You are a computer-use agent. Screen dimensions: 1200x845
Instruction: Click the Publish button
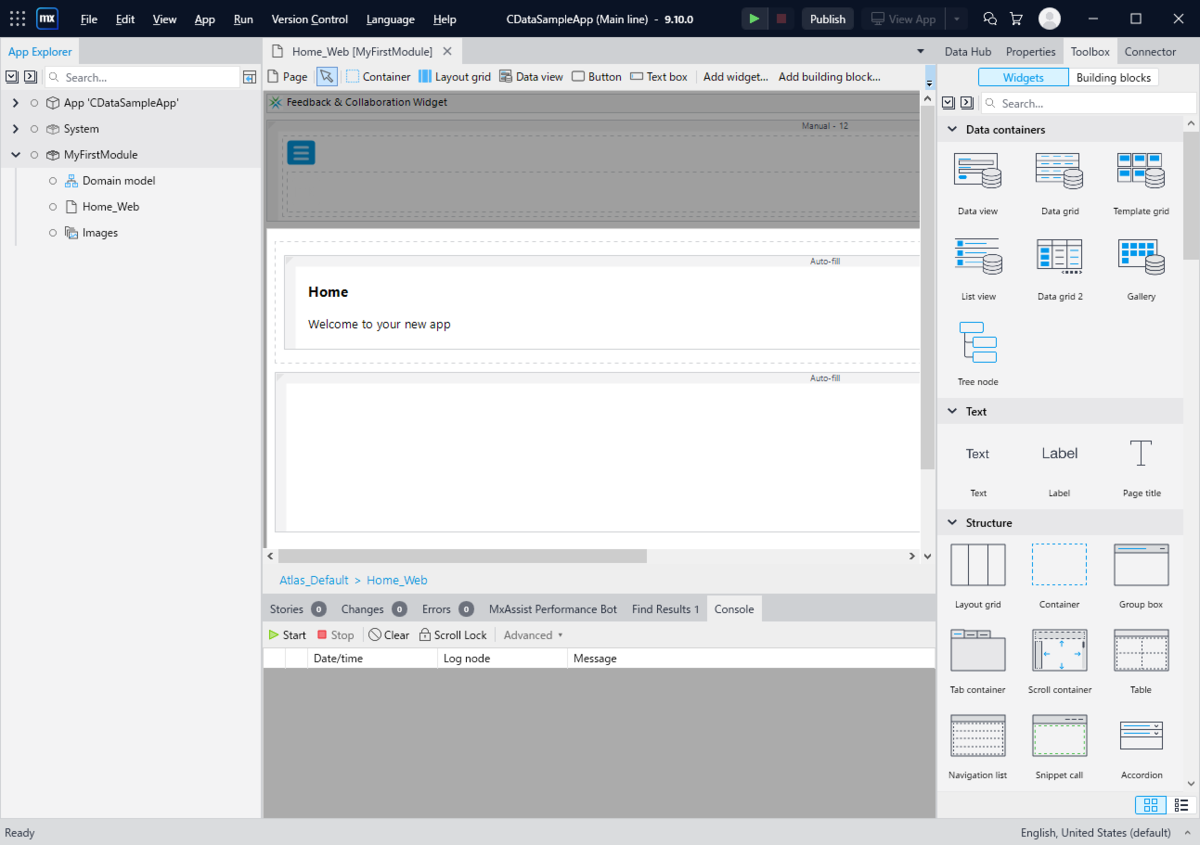[827, 19]
